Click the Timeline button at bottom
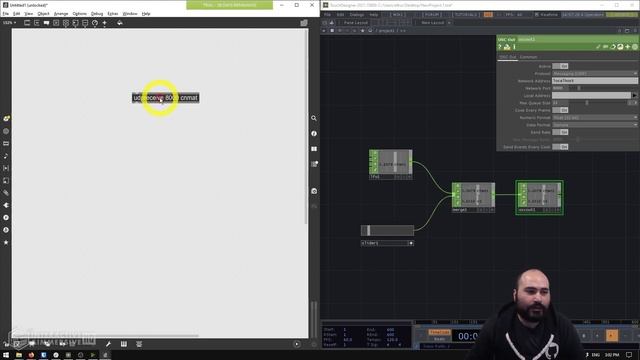Screen dimensions: 640x360 pyautogui.click(x=439, y=332)
